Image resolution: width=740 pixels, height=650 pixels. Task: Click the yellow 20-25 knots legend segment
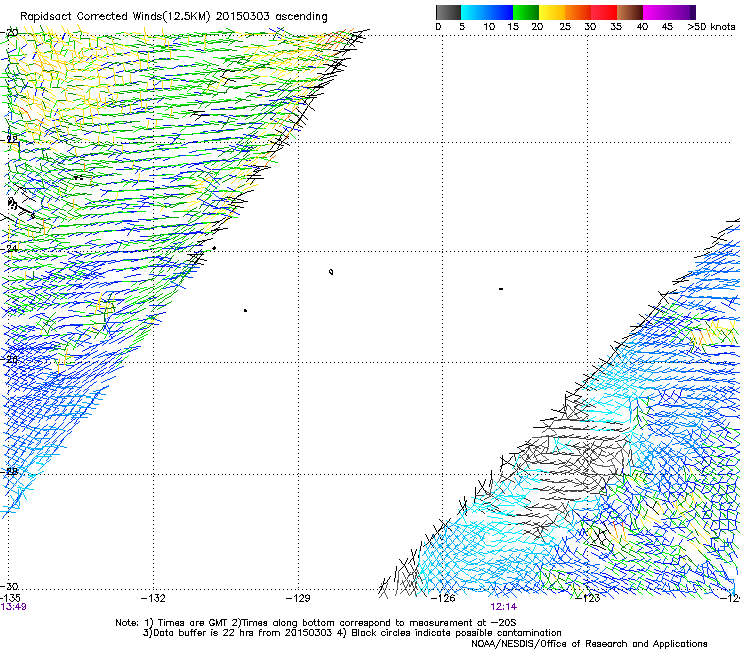pos(552,12)
